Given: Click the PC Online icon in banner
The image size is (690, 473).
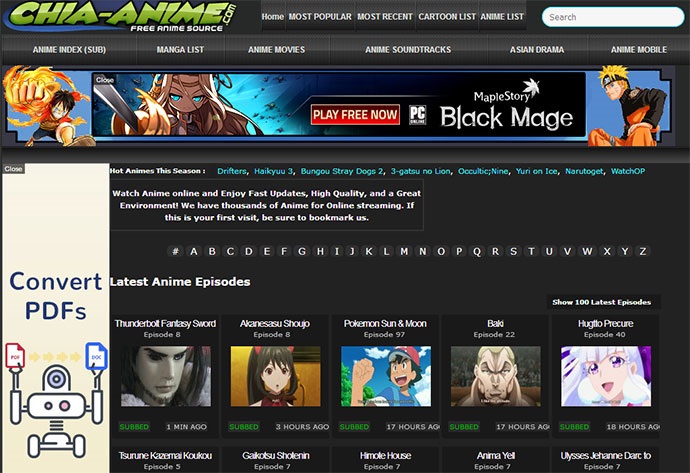Looking at the screenshot, I should (x=418, y=115).
